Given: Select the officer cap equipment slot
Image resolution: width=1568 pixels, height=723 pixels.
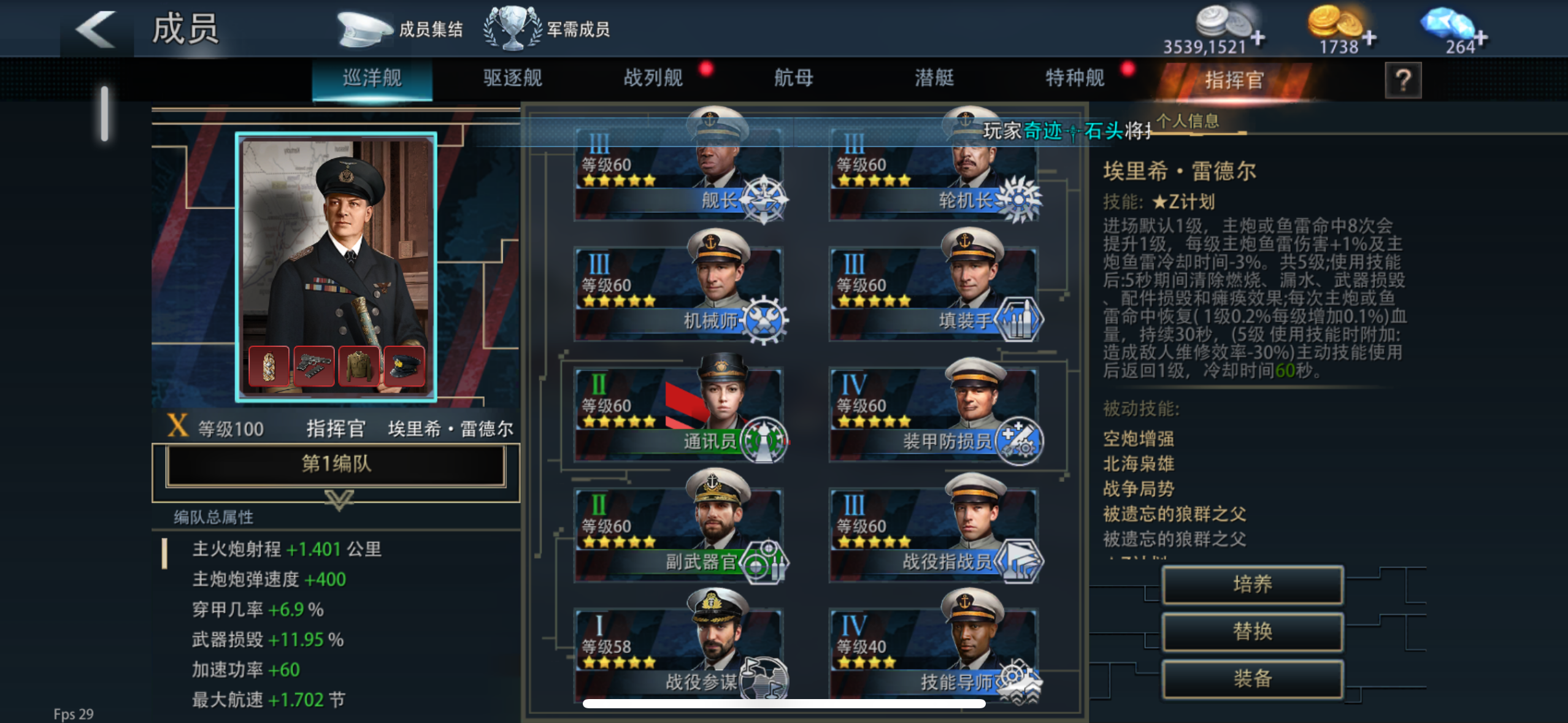Looking at the screenshot, I should 404,366.
